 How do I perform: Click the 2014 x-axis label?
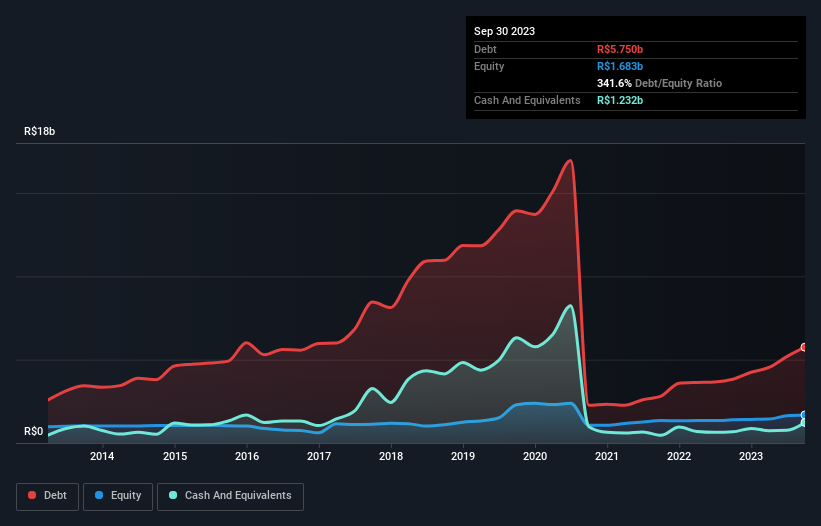(x=102, y=456)
